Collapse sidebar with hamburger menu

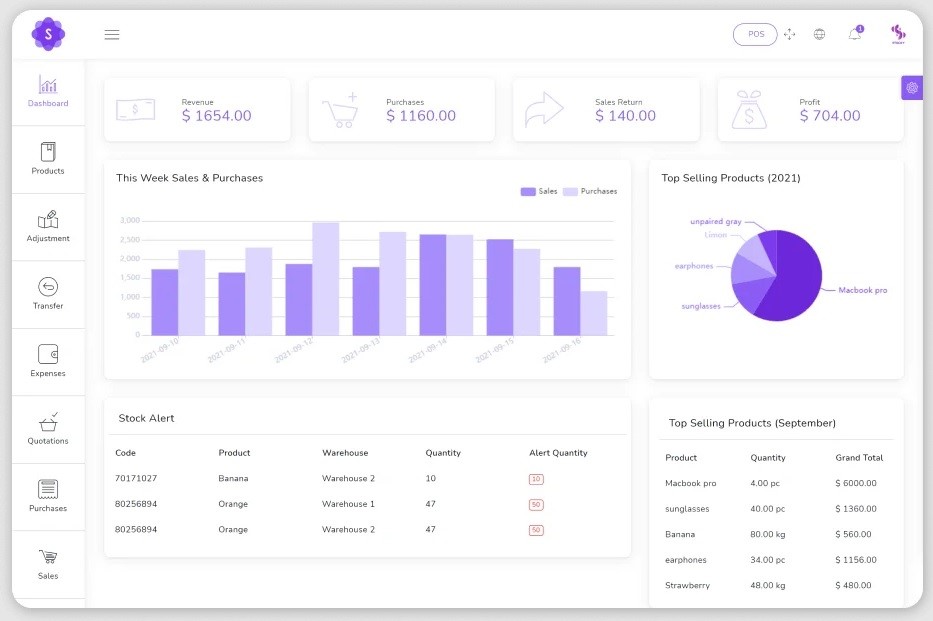coord(112,34)
